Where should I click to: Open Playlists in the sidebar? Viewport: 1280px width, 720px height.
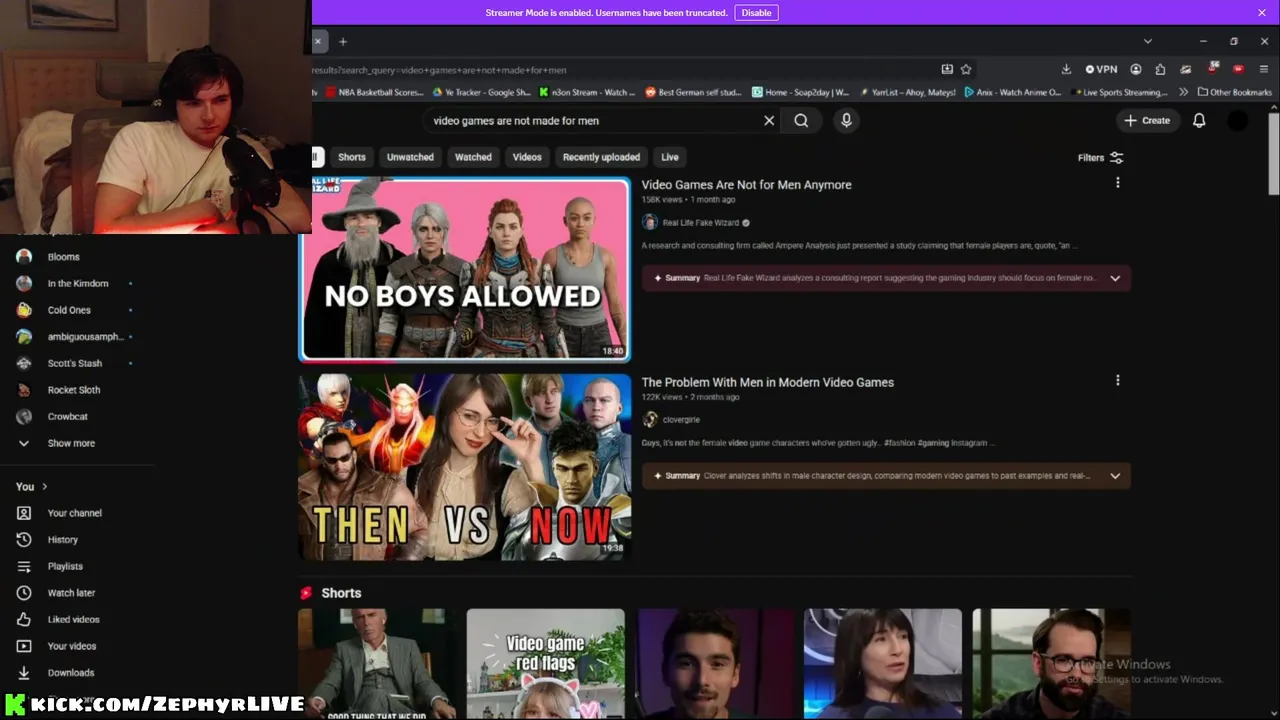pos(65,566)
